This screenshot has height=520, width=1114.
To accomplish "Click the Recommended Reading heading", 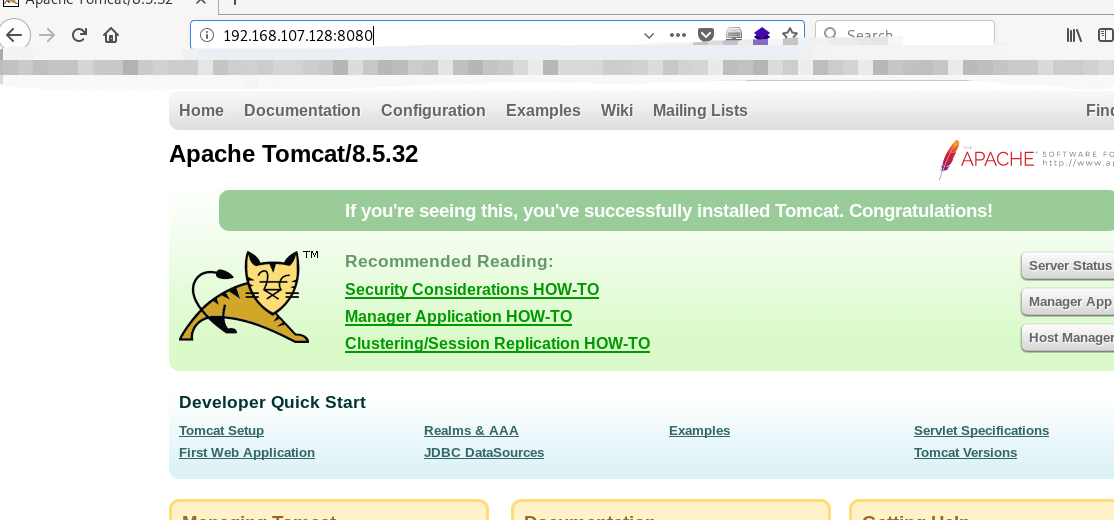I will point(449,261).
